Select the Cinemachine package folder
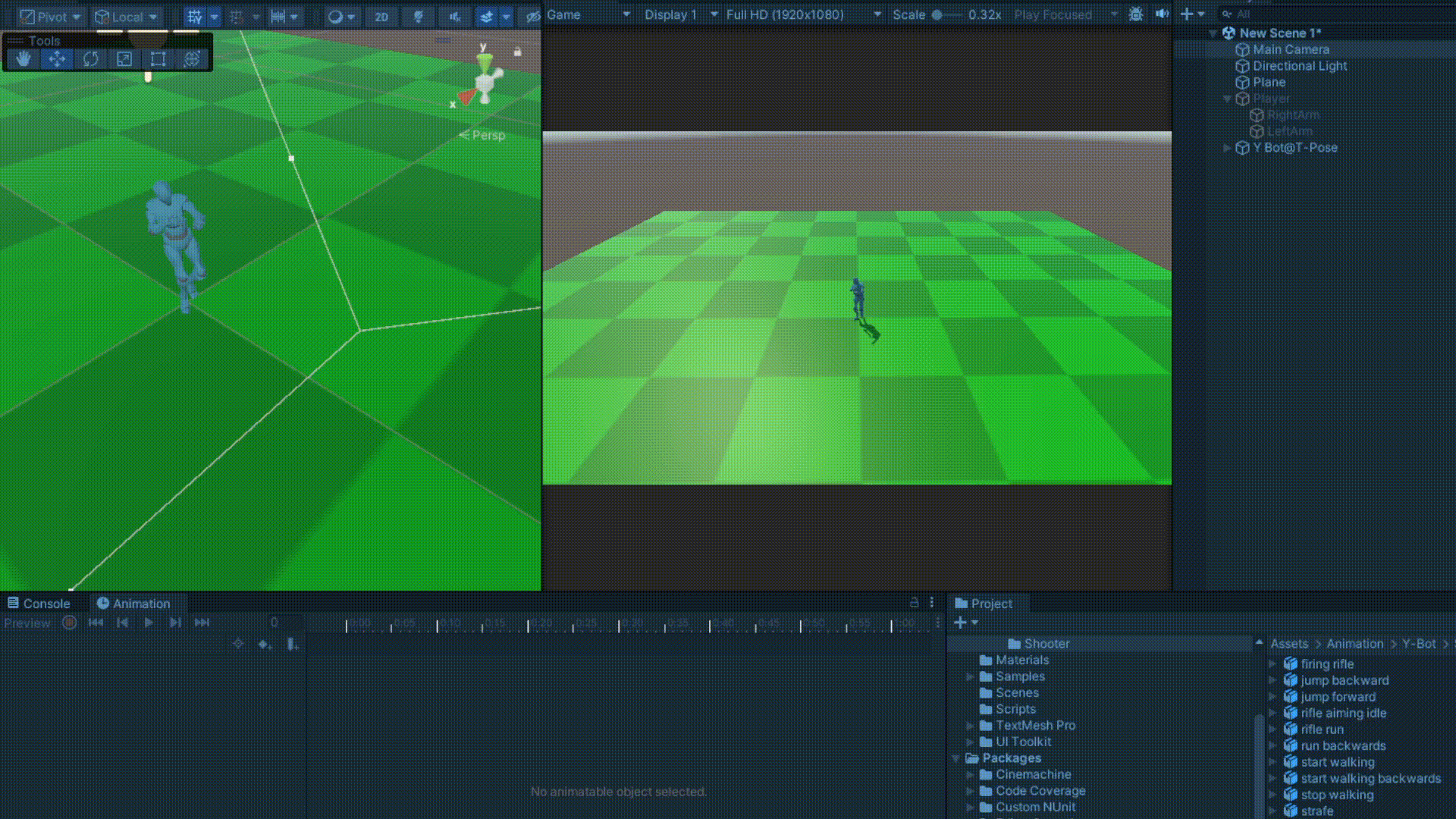This screenshot has height=819, width=1456. click(1033, 774)
